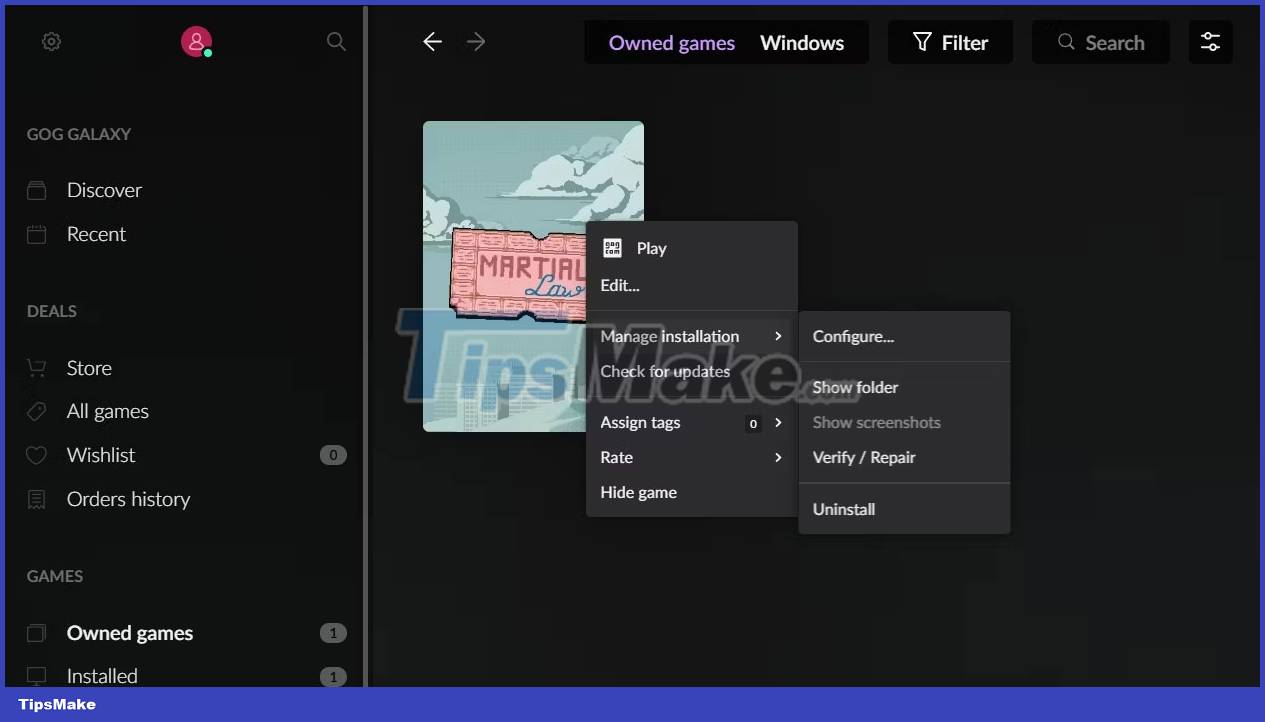The width and height of the screenshot is (1265, 722).
Task: Switch to the Owned games tab
Action: coord(671,42)
